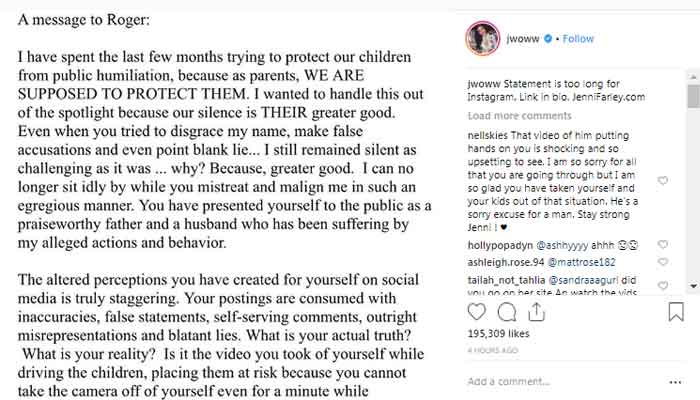Follow the jwoww account
The image size is (700, 400).
(x=578, y=39)
